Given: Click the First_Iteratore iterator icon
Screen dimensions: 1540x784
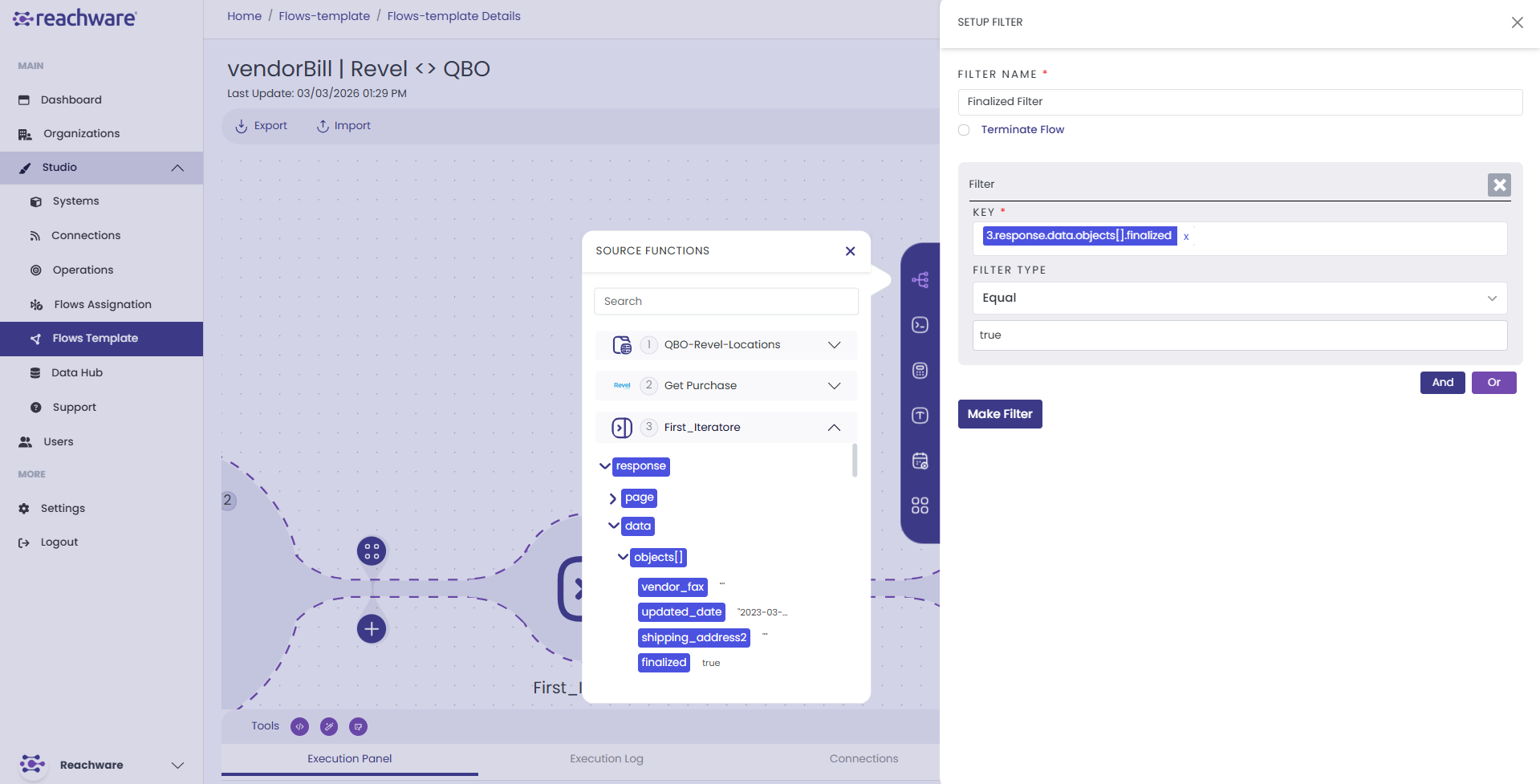Looking at the screenshot, I should pos(622,428).
